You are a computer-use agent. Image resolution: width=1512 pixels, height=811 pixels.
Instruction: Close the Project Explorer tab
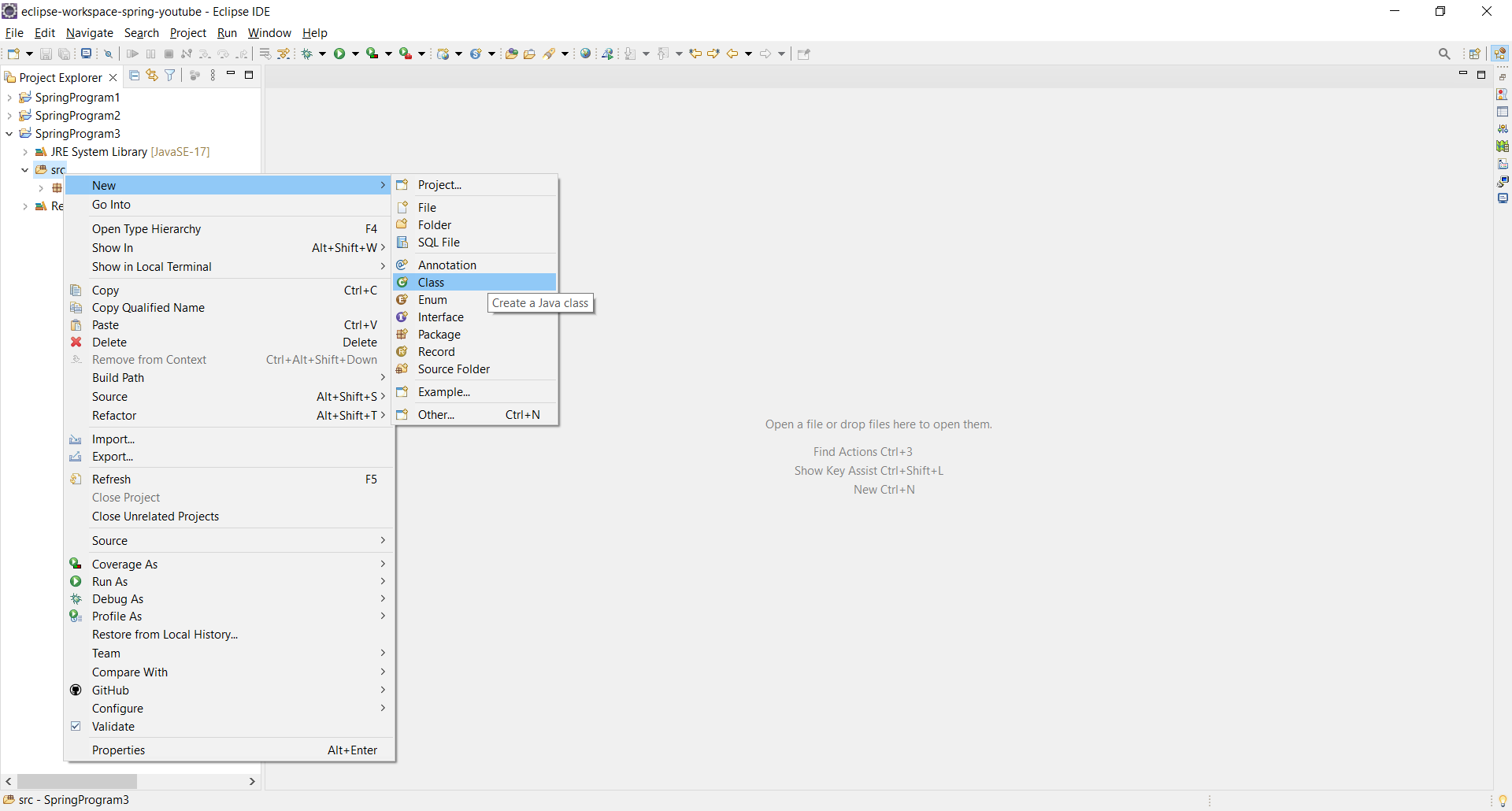point(113,77)
